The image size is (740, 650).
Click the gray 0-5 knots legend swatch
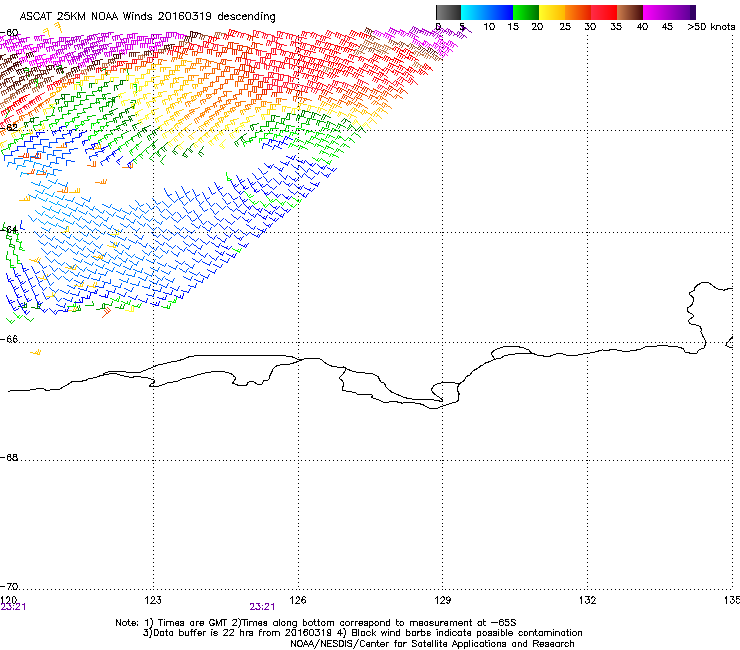click(x=448, y=12)
